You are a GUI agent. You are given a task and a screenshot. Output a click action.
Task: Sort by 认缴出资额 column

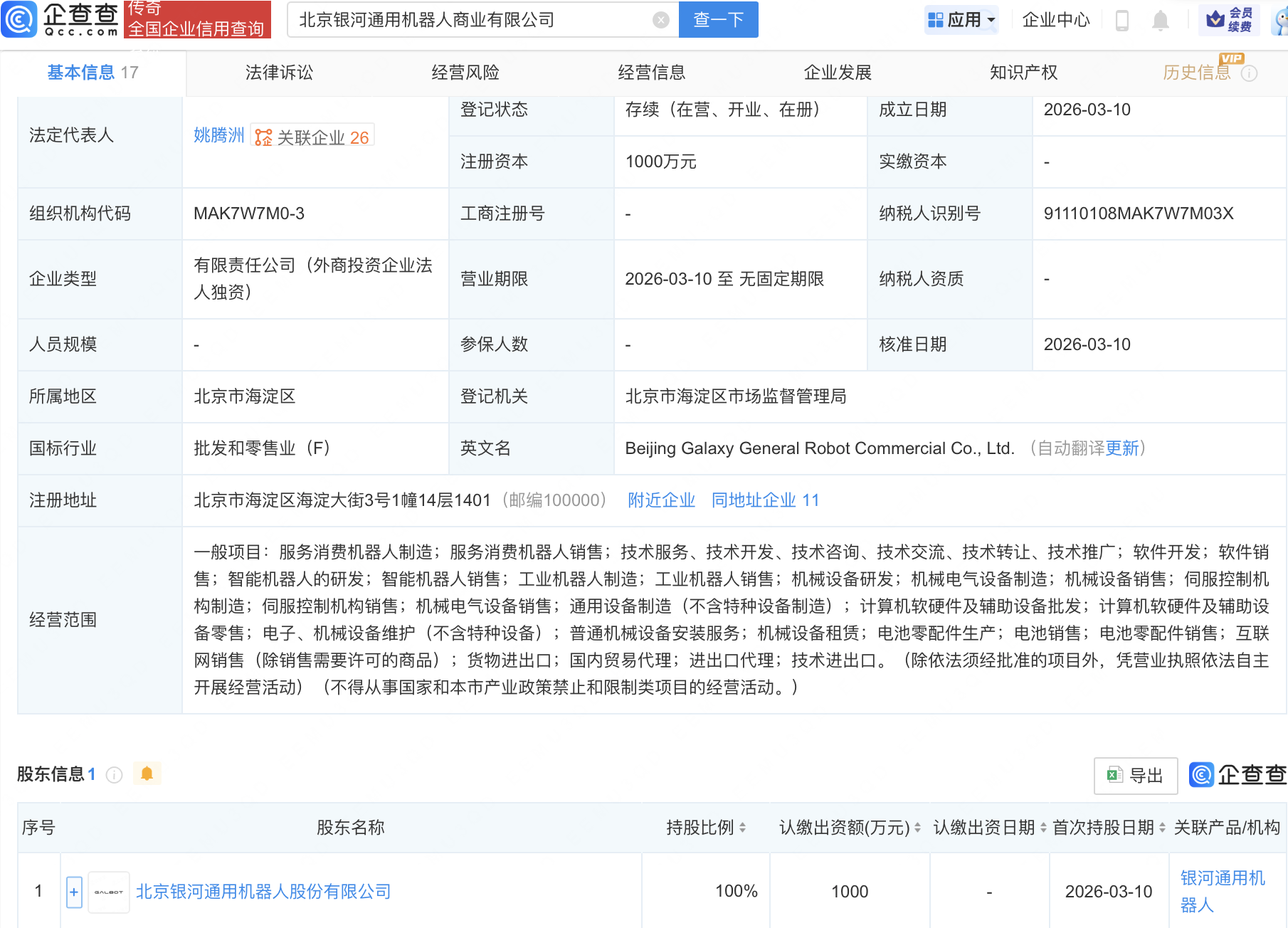tap(917, 828)
